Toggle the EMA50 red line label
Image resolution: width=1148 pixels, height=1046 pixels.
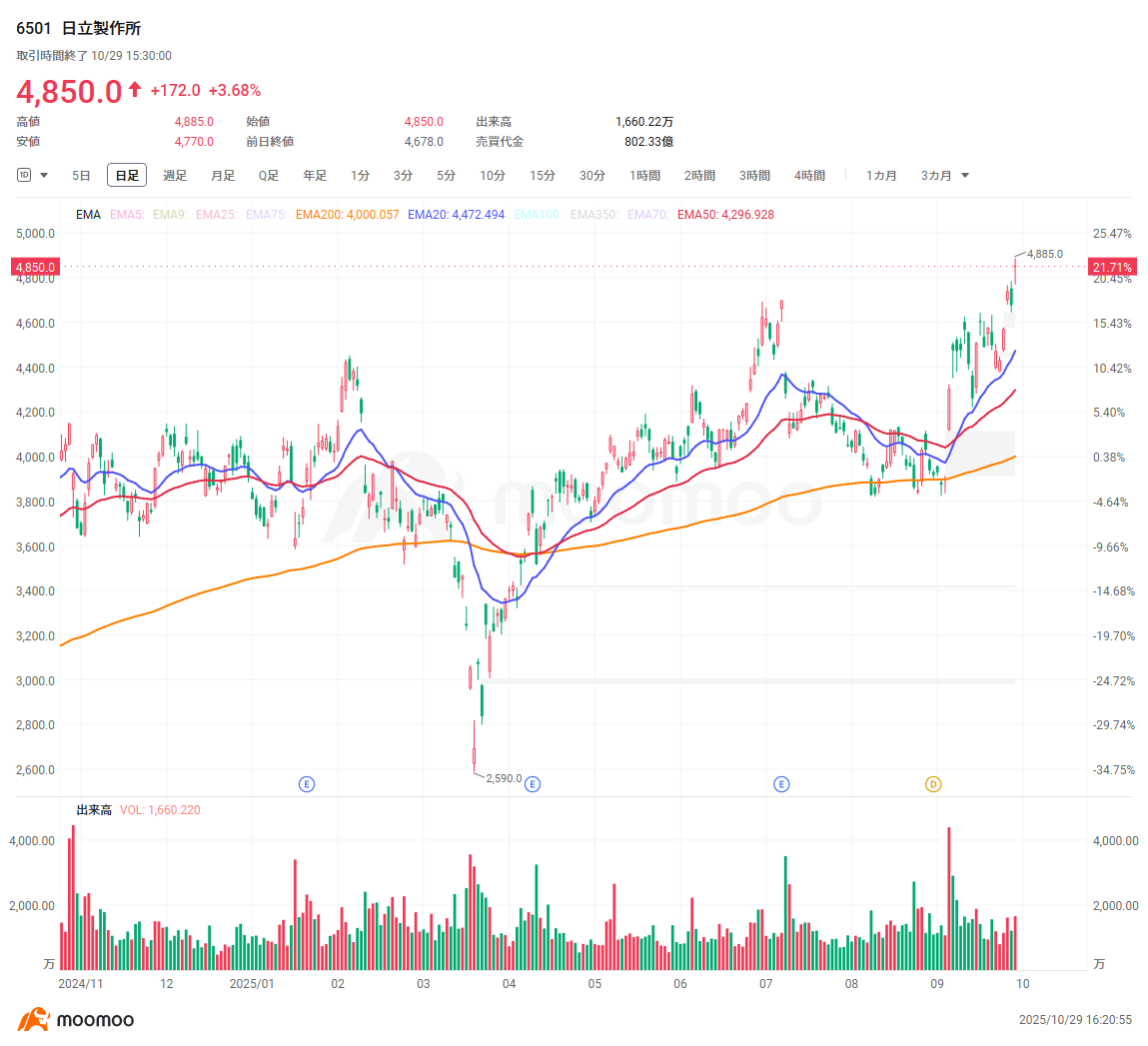[x=725, y=215]
